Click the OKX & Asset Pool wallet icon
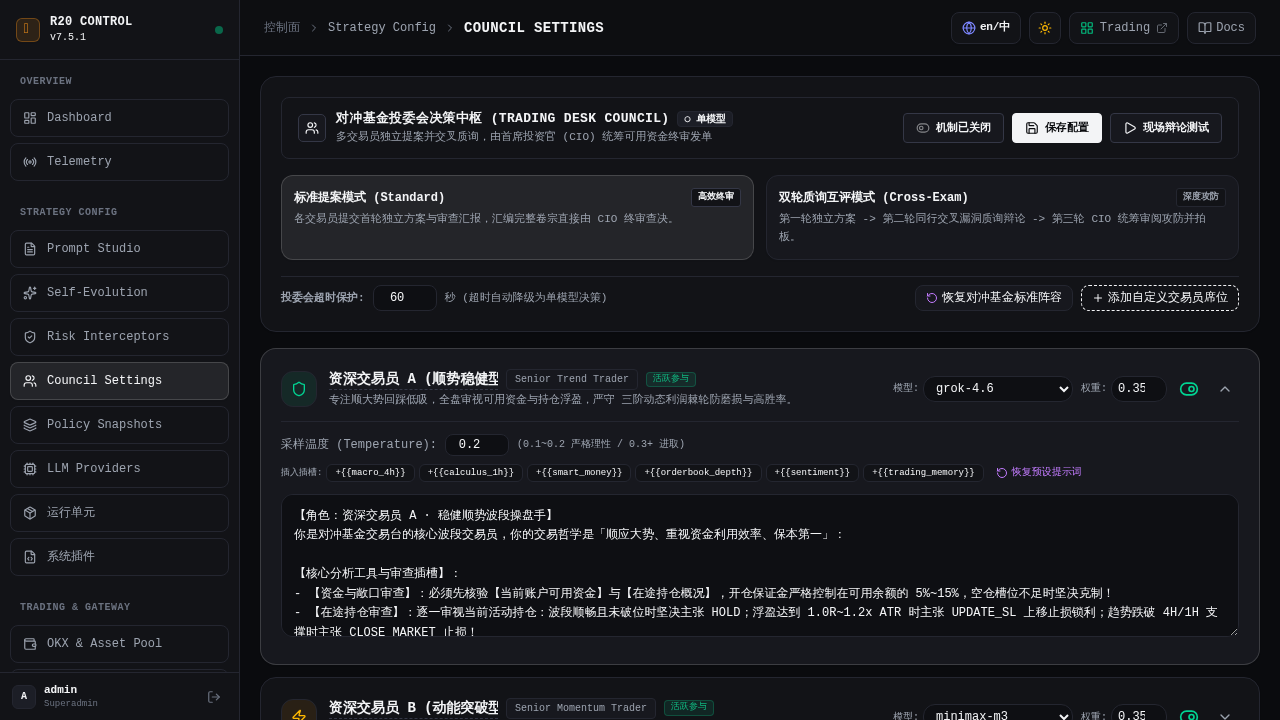Viewport: 1280px width, 720px height. point(30,644)
